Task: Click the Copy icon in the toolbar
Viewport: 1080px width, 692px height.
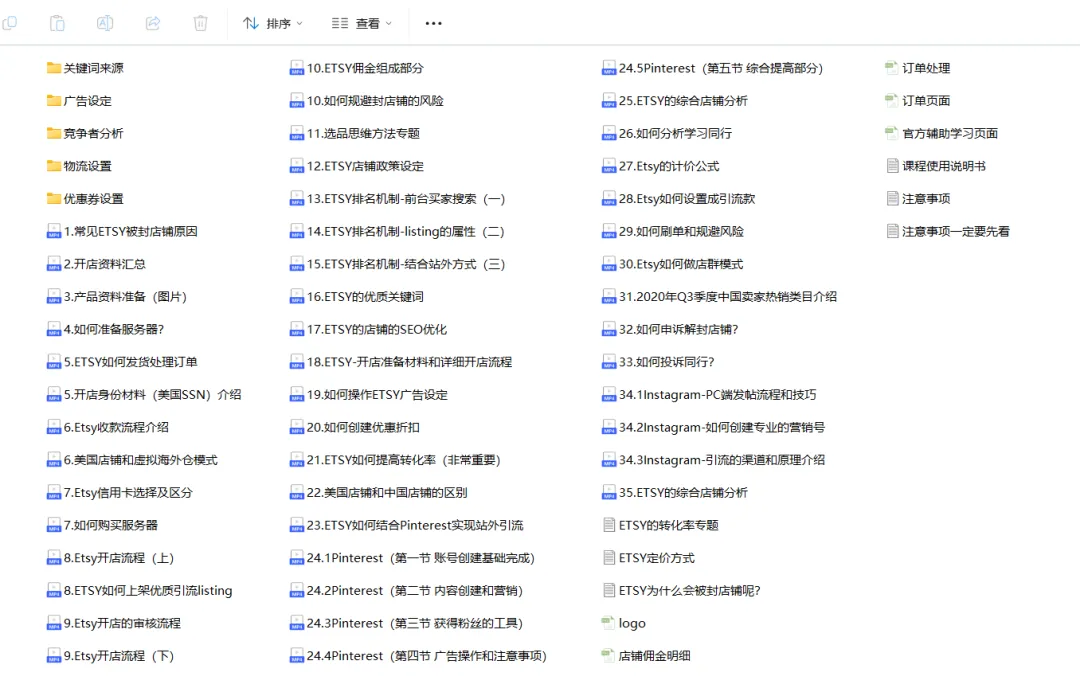Action: [10, 22]
